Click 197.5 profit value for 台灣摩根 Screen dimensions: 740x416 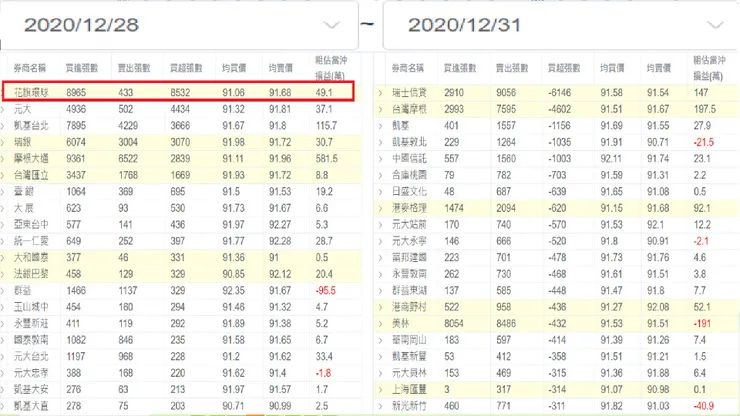pos(705,110)
